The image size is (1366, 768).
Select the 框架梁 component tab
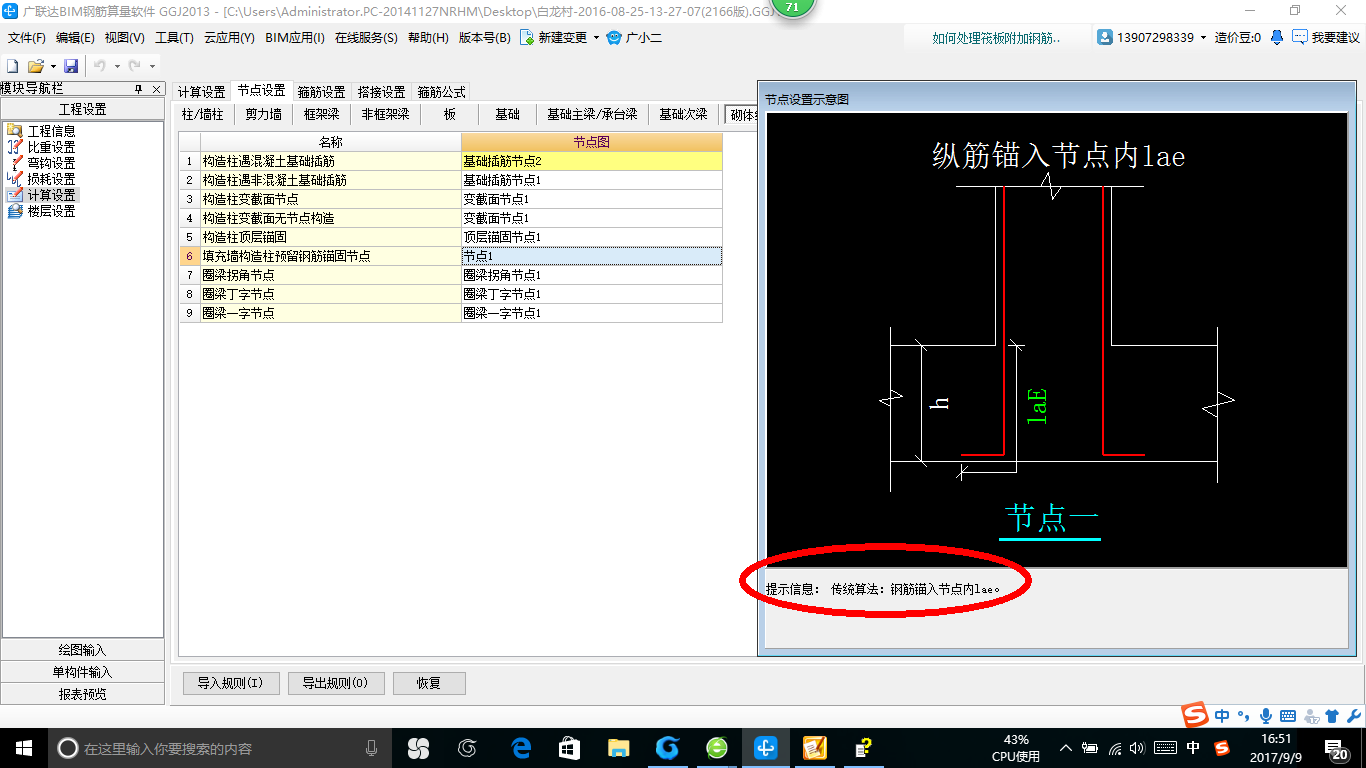(321, 114)
